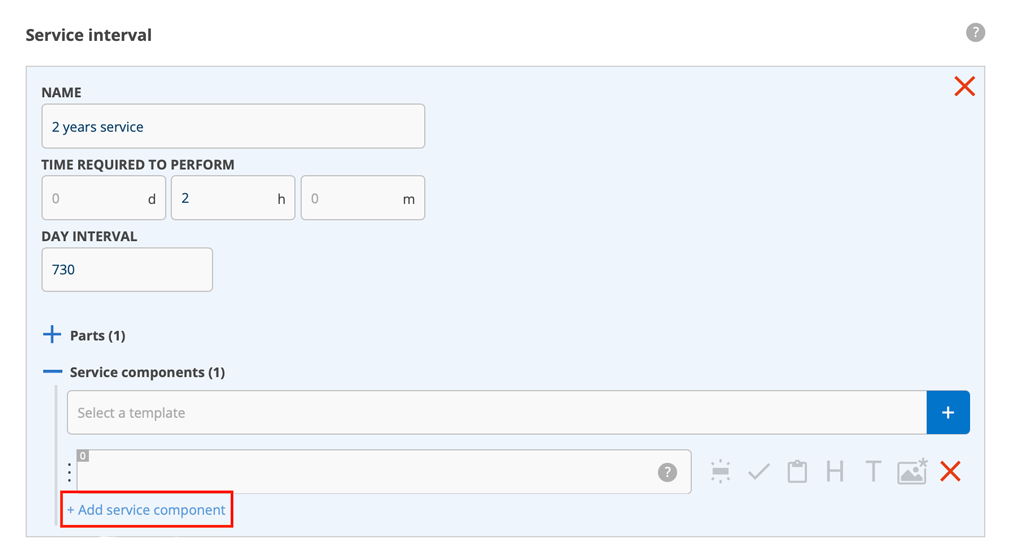Click the empty service component text field
The image size is (1024, 550).
point(365,472)
